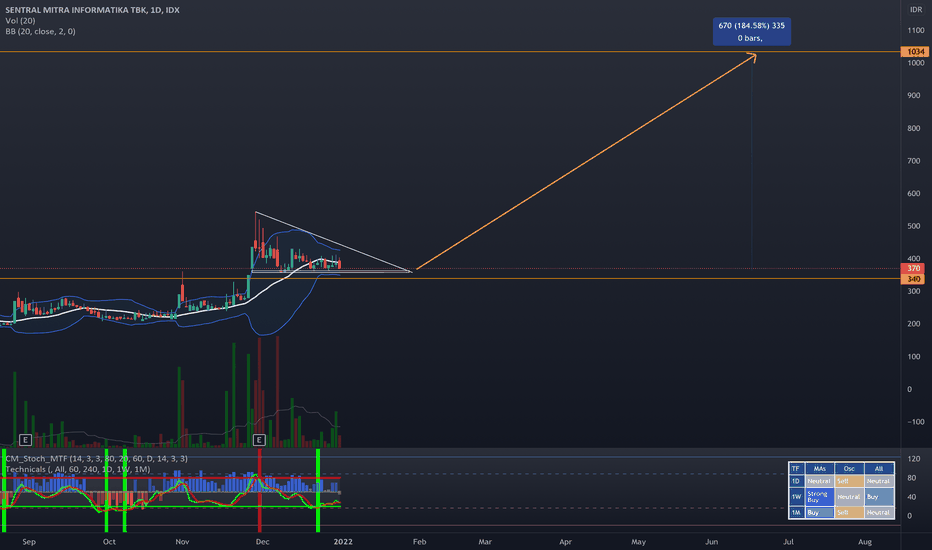Click the Strong Buy cell in the 1W row
Viewport: 932px width, 550px height.
[820, 496]
